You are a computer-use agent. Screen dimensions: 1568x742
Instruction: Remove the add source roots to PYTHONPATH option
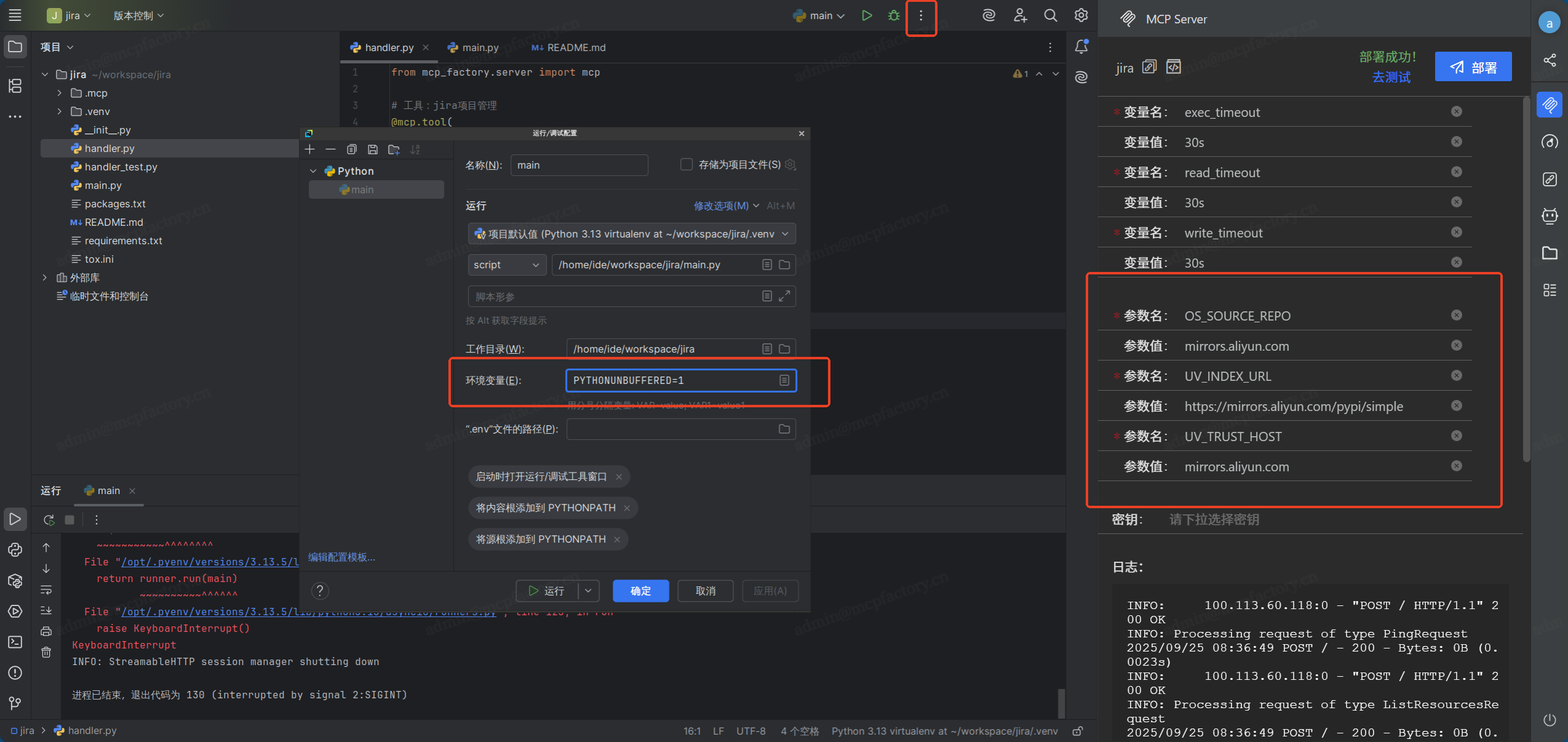coord(616,540)
